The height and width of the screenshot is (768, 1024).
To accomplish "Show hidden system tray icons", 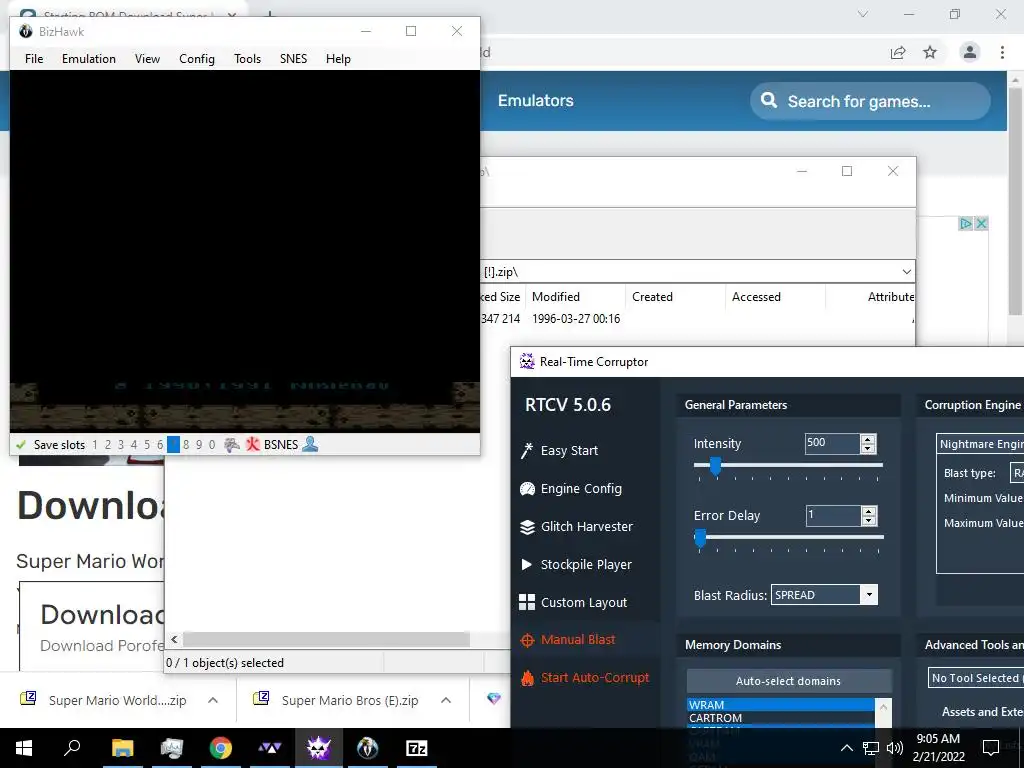I will pyautogui.click(x=846, y=748).
